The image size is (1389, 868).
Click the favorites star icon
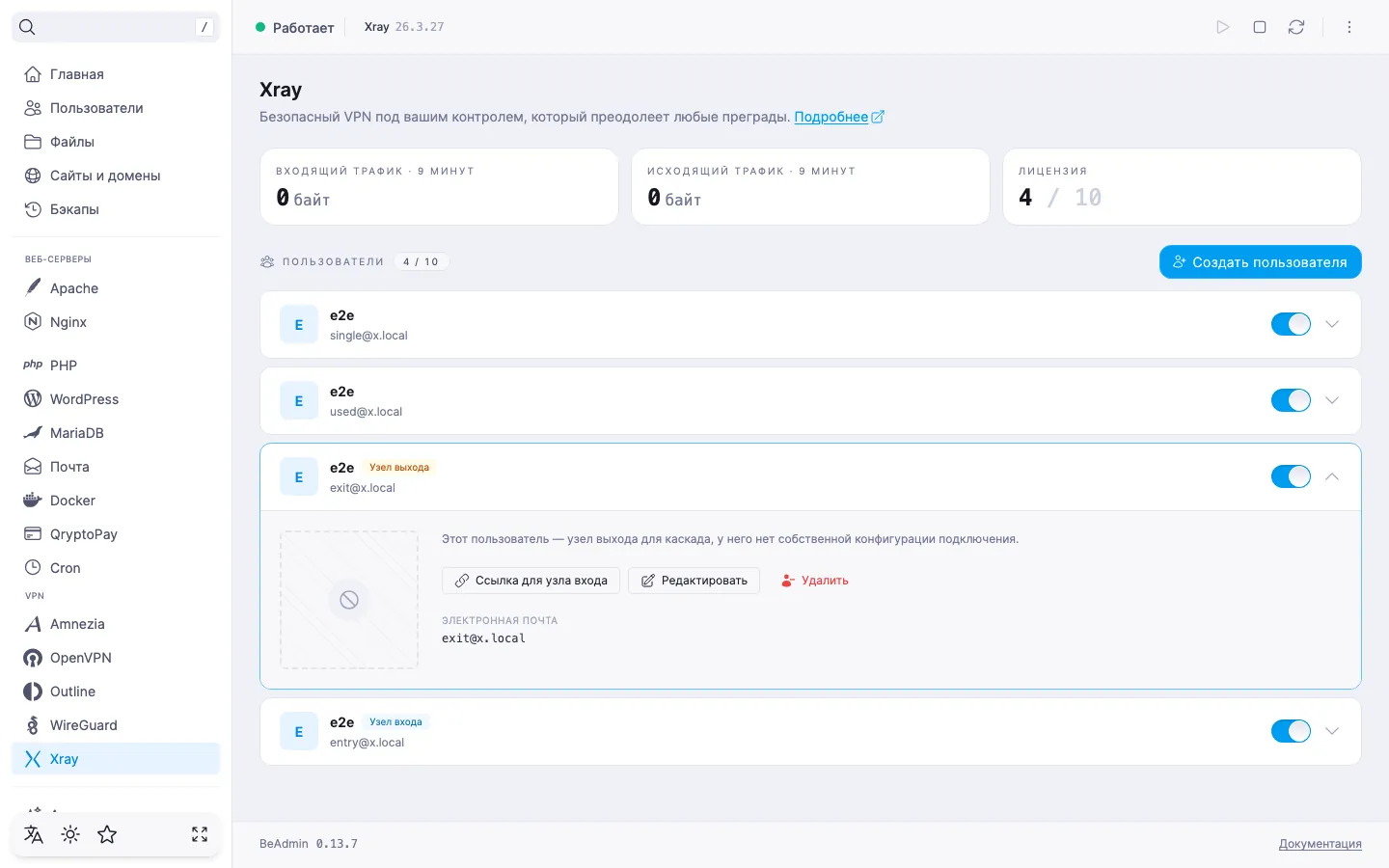coord(107,834)
